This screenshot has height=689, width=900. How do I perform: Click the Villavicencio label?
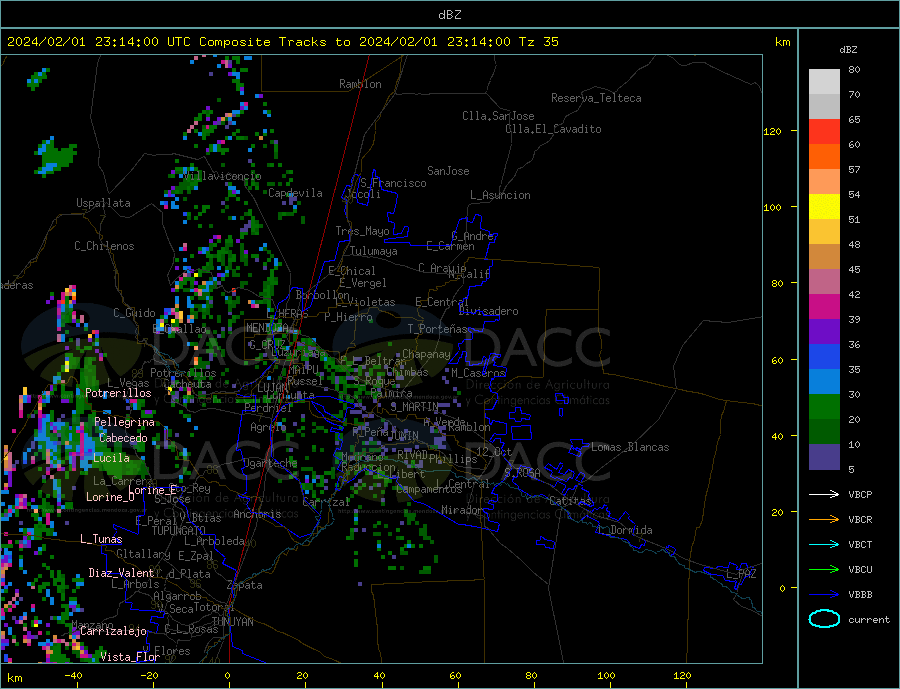coord(222,176)
